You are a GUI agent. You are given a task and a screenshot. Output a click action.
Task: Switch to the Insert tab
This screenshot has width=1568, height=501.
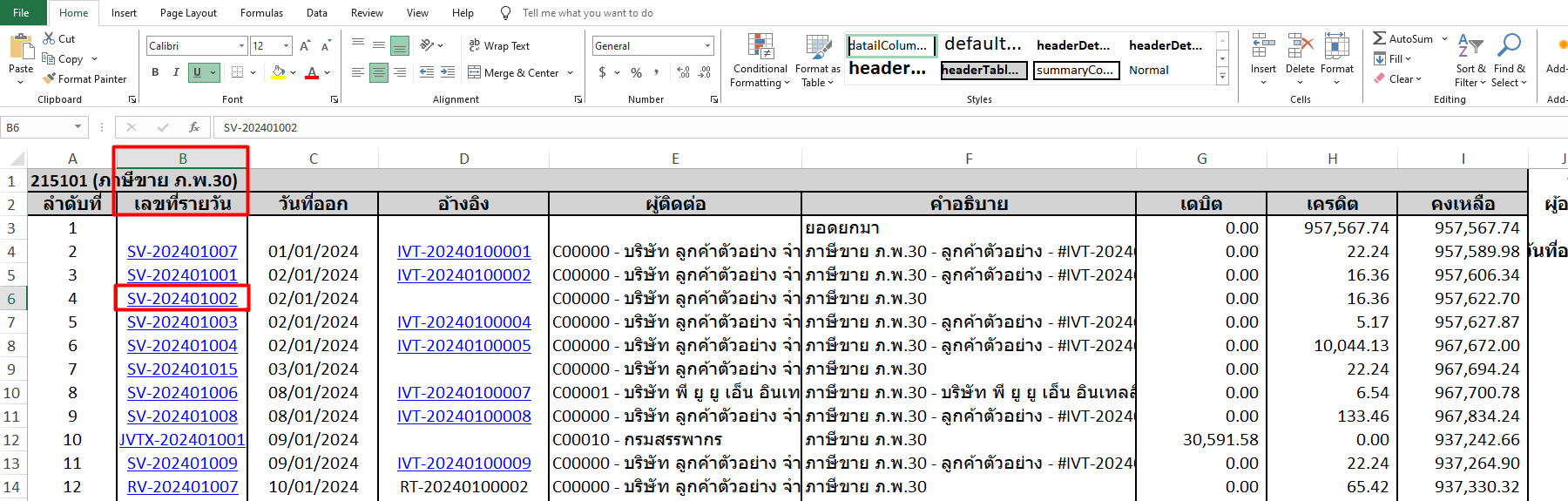[124, 13]
